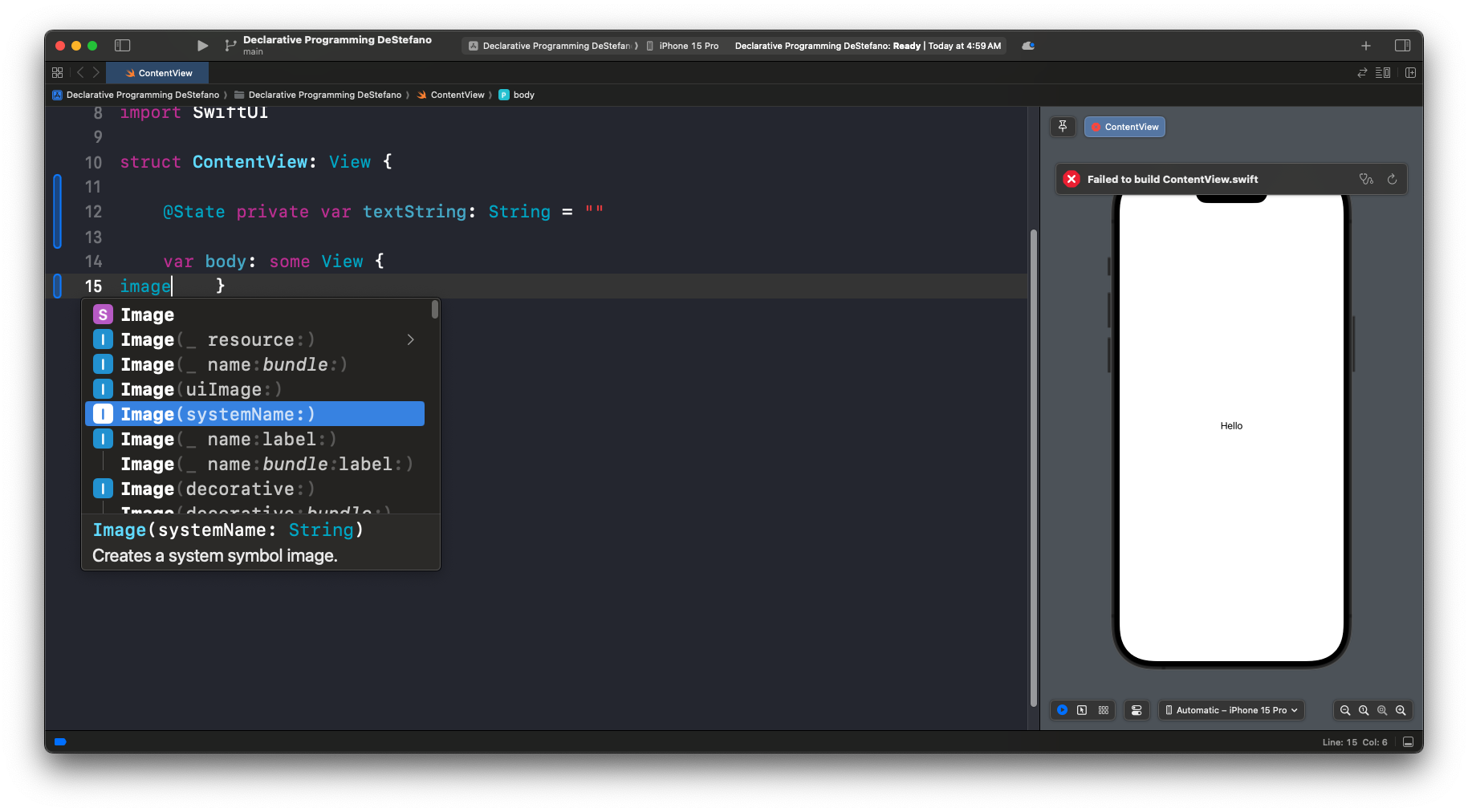Viewport: 1468px width, 812px height.
Task: Choose Image(systemName:) completion
Action: [254, 414]
